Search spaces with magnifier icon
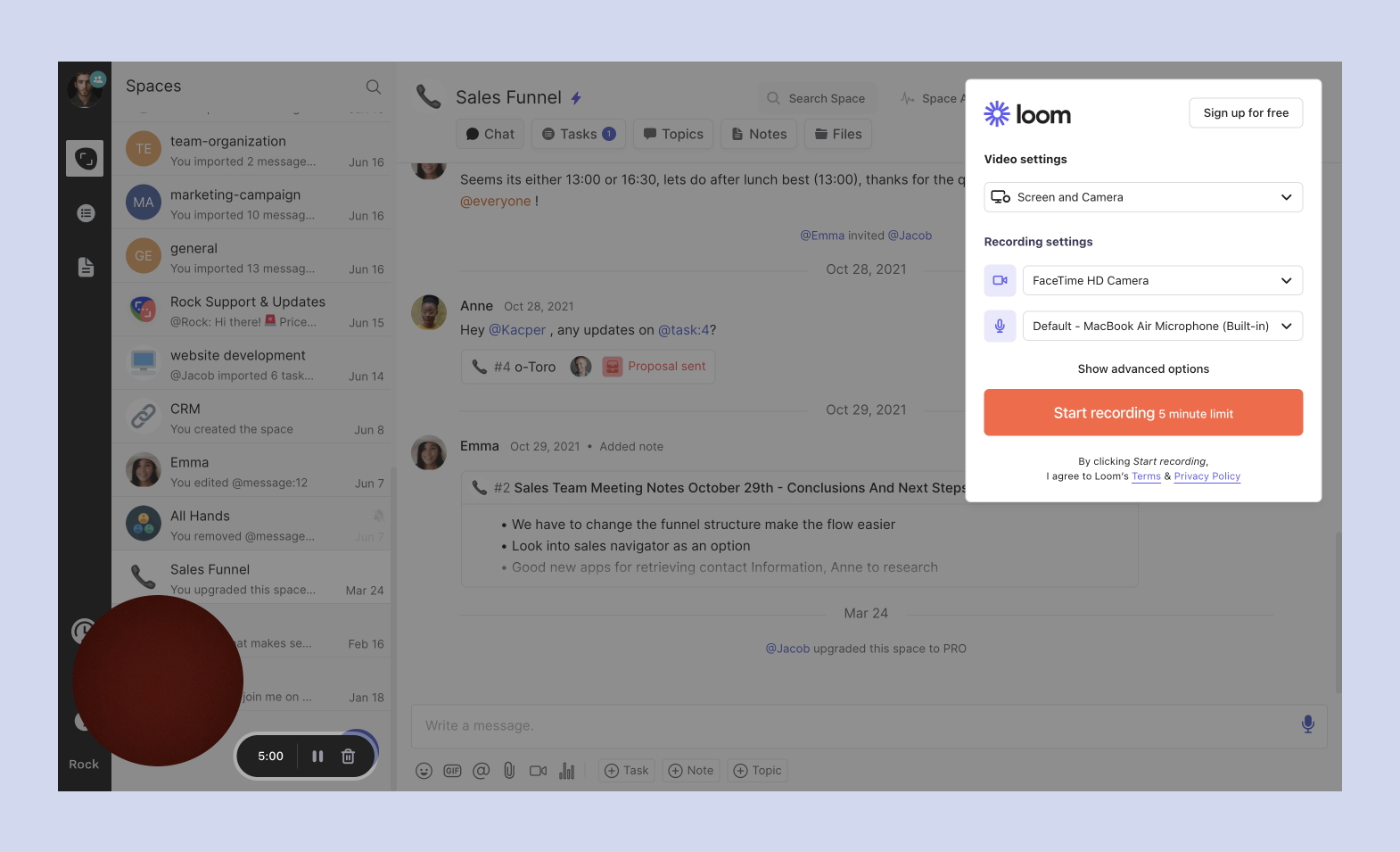This screenshot has width=1400, height=852. pos(374,87)
